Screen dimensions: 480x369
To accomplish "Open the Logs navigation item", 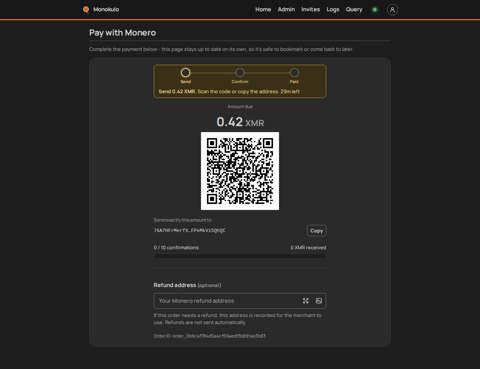I will pyautogui.click(x=333, y=9).
